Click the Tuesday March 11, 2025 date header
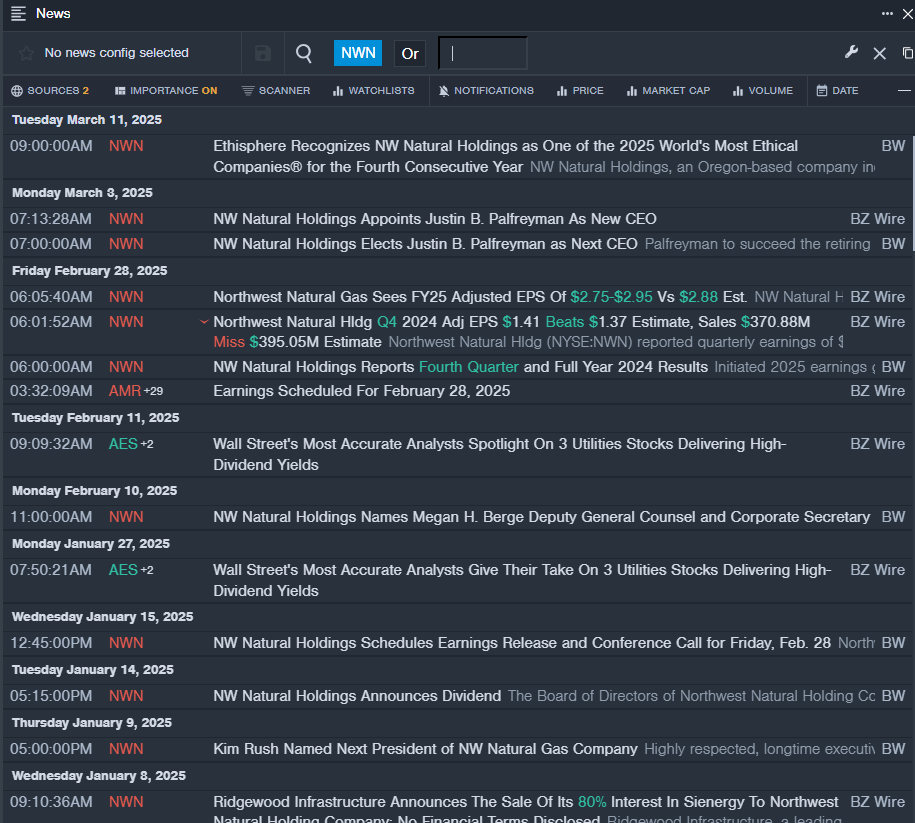The width and height of the screenshot is (915, 823). tap(87, 120)
